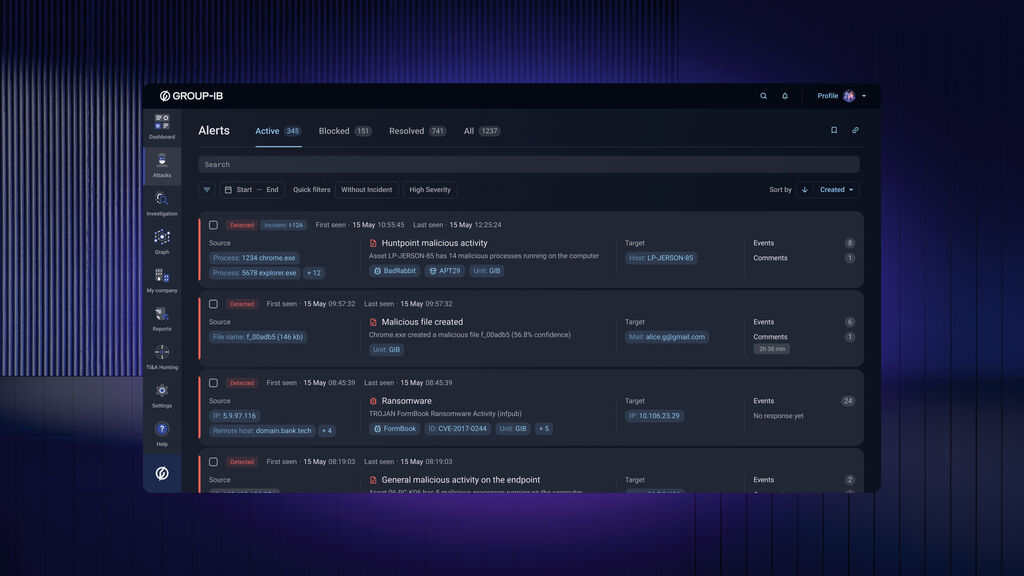This screenshot has width=1024, height=576.
Task: Expand the Created sort dropdown
Action: (837, 190)
